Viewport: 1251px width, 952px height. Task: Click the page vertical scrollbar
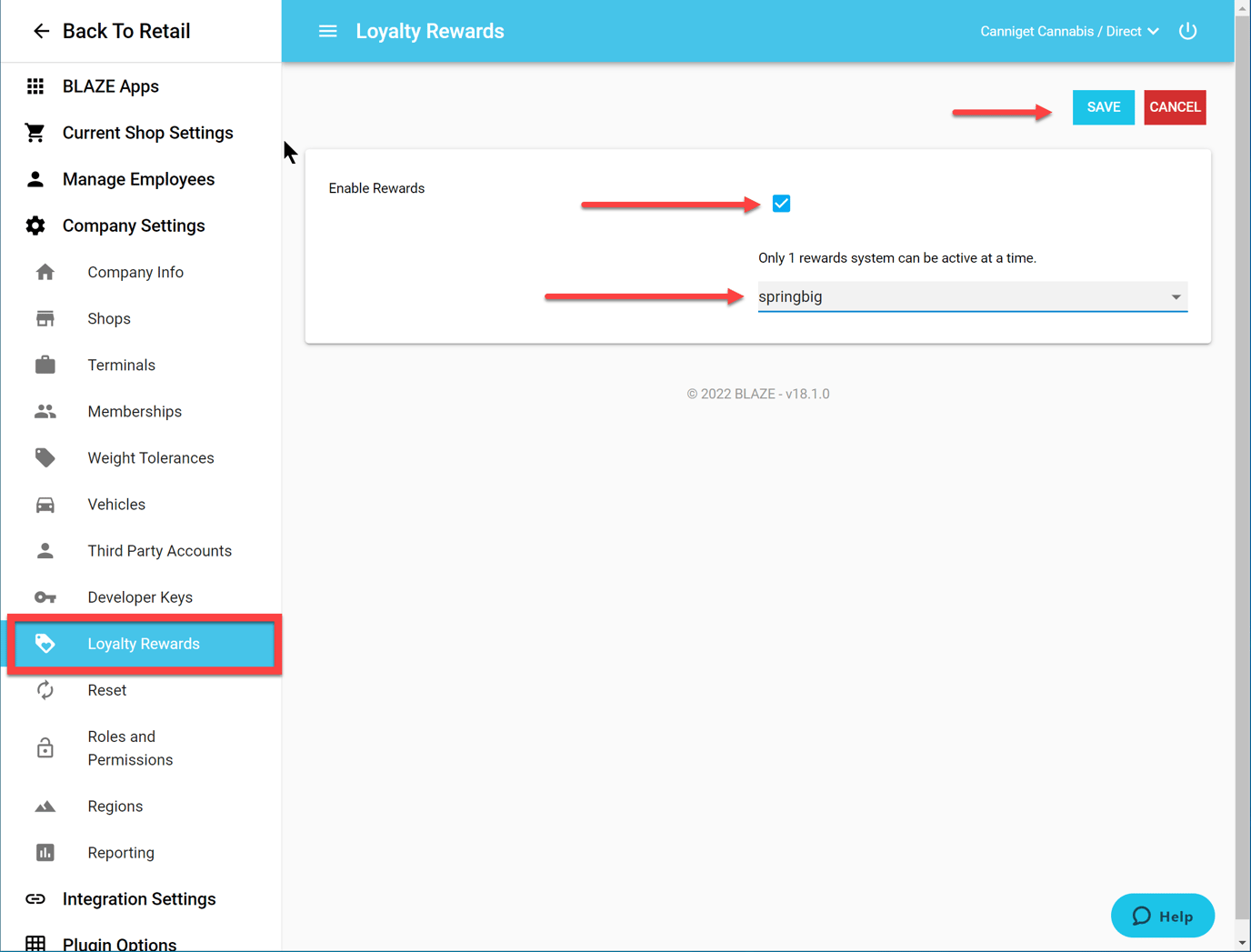(1242, 455)
